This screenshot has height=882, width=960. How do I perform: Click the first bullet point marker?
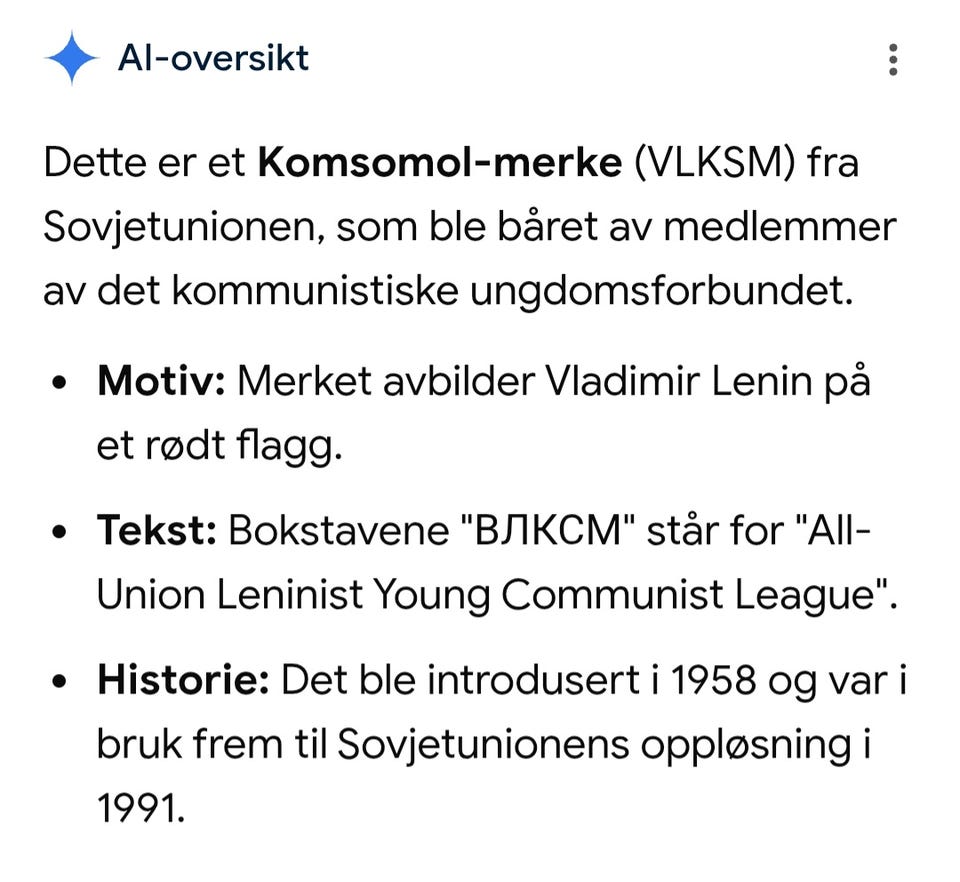click(x=59, y=383)
